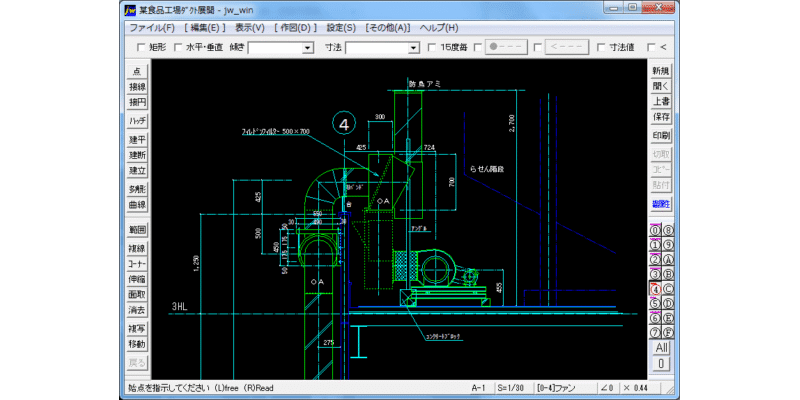Select the 伸縮 extend tool
The image size is (800, 400).
[137, 280]
